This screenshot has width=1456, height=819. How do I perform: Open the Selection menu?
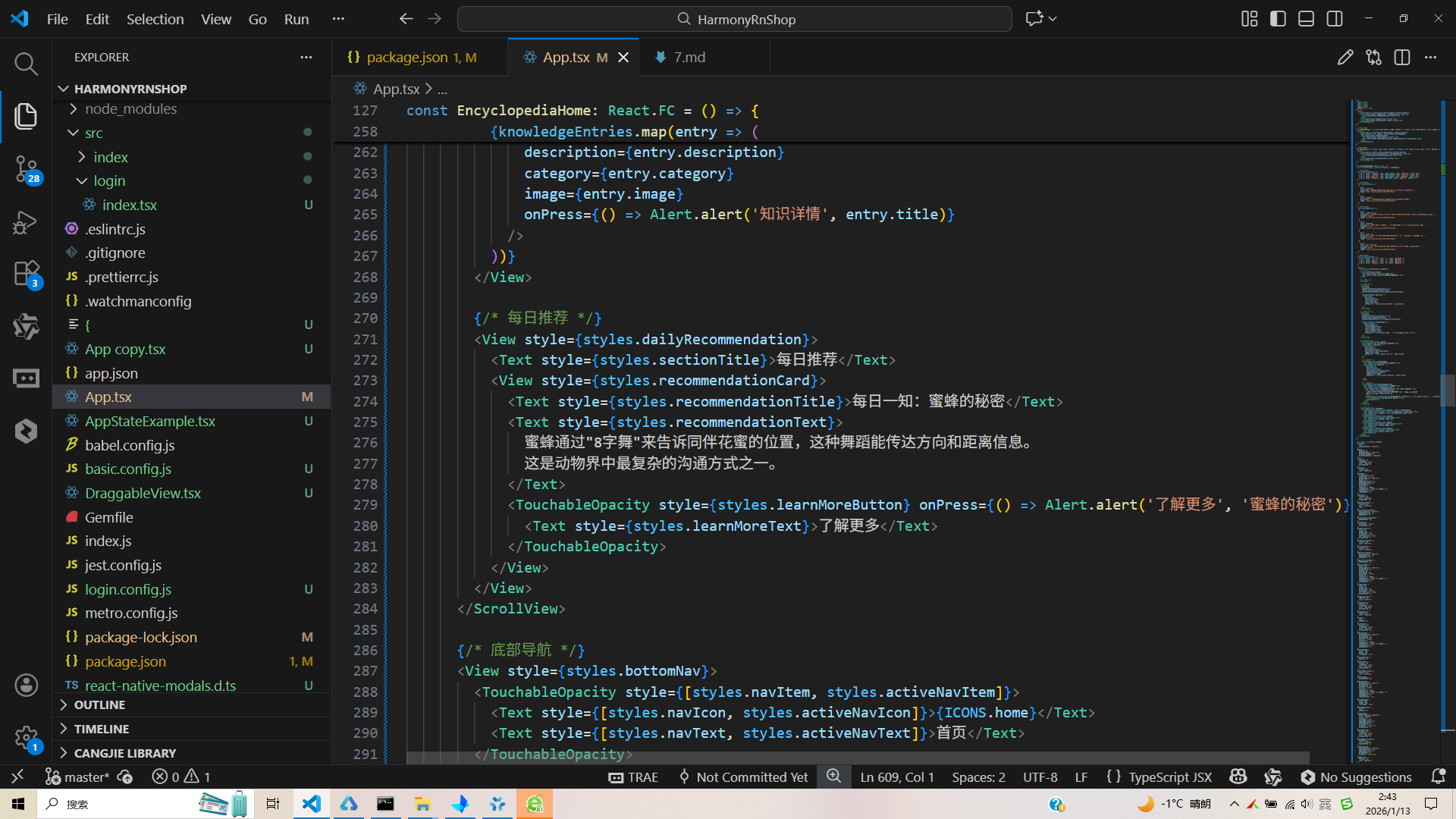155,19
